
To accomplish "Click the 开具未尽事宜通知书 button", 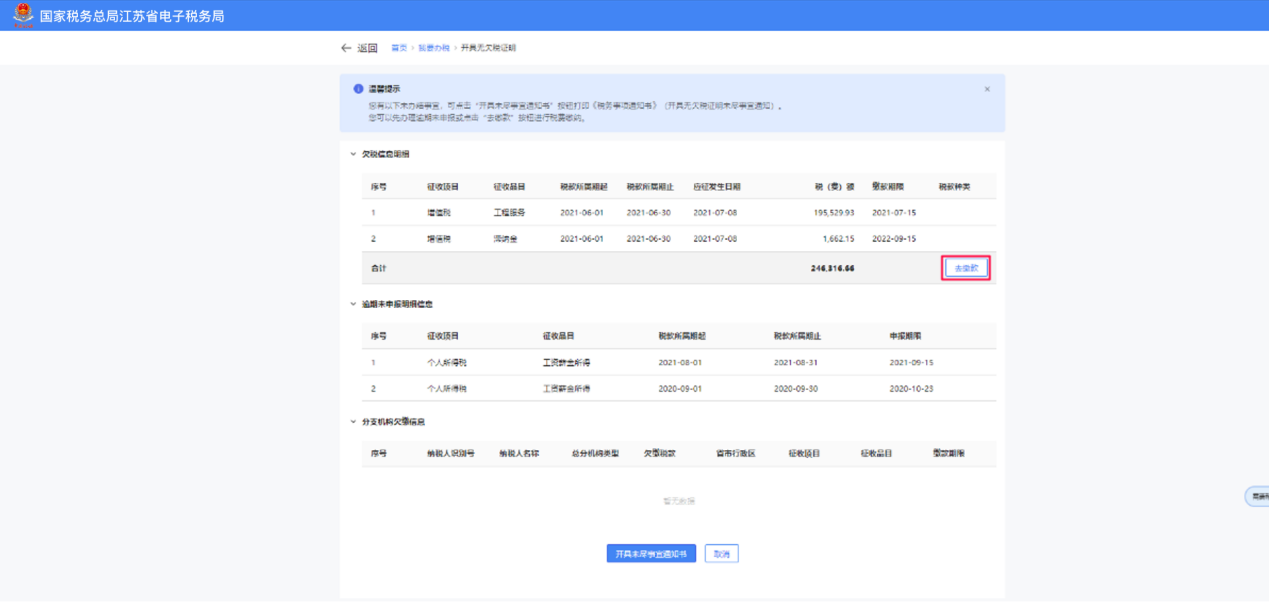I will tap(651, 554).
